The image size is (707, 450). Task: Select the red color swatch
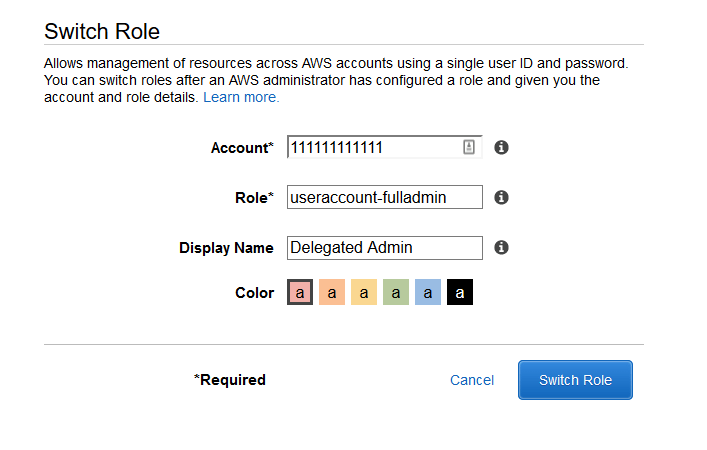(300, 293)
